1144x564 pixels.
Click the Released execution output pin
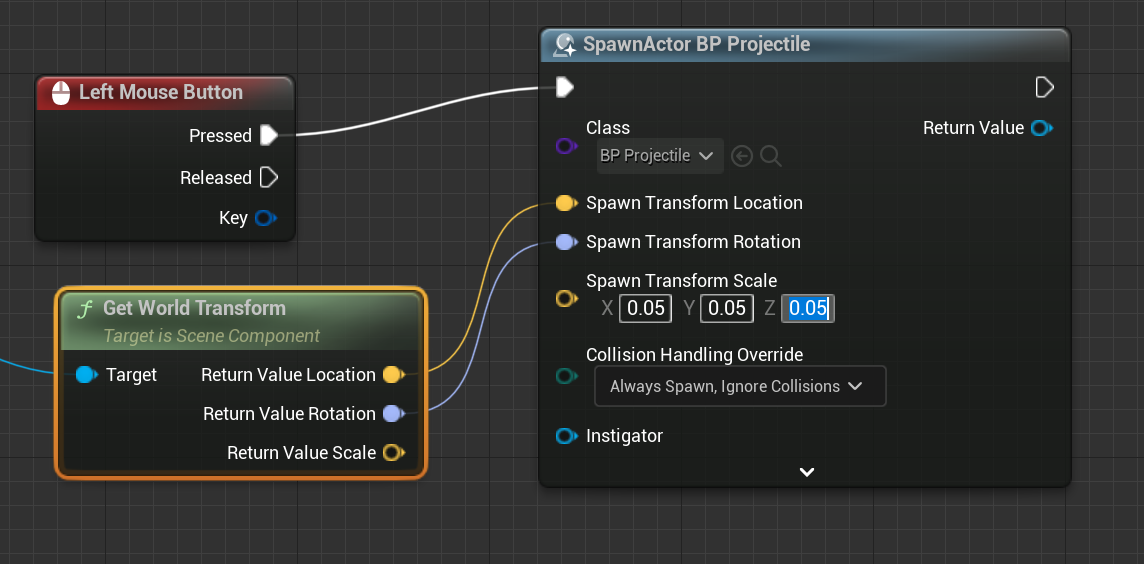tap(268, 178)
